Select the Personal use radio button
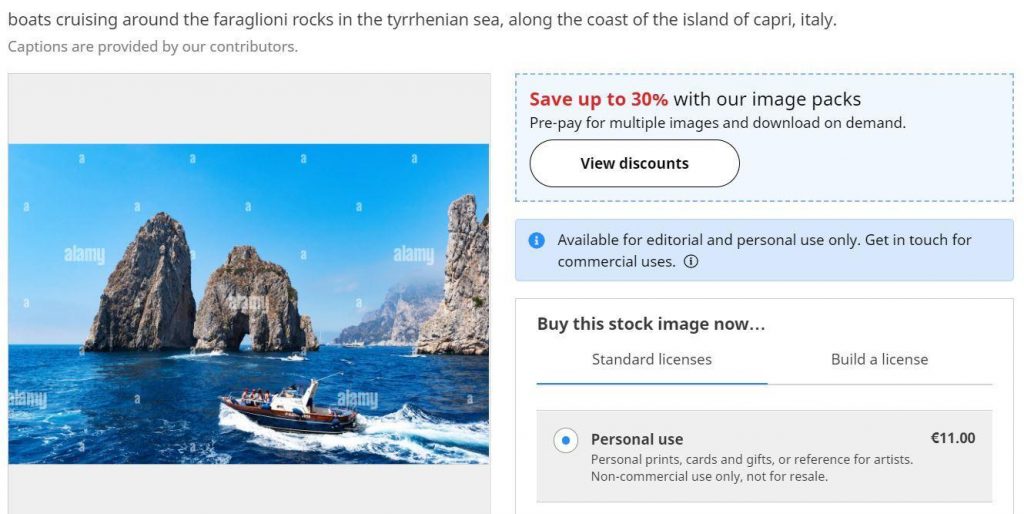This screenshot has width=1024, height=514. (565, 440)
